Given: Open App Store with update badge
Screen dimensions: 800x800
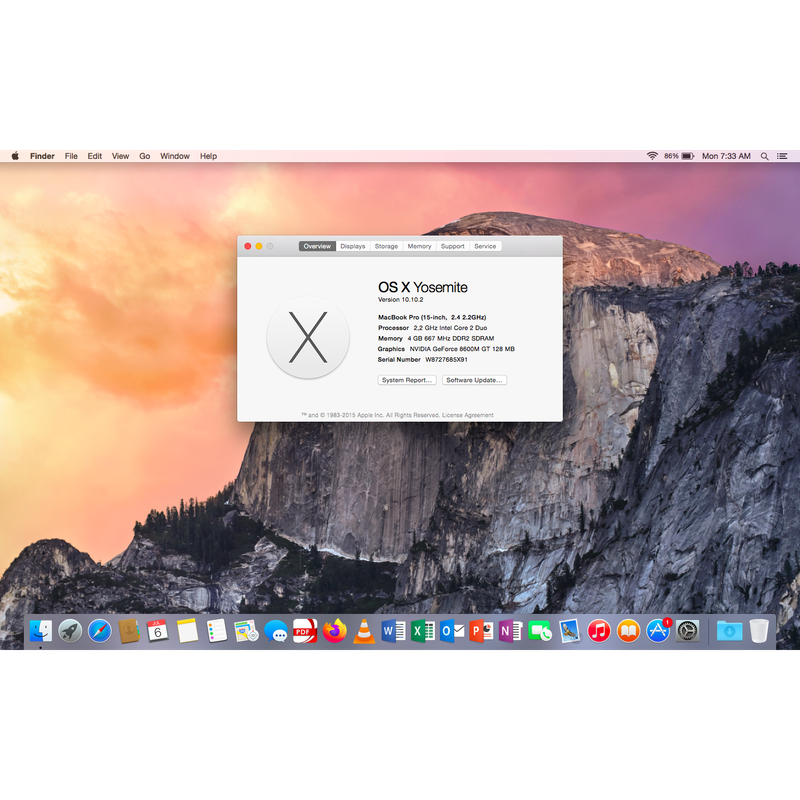Looking at the screenshot, I should [x=658, y=631].
